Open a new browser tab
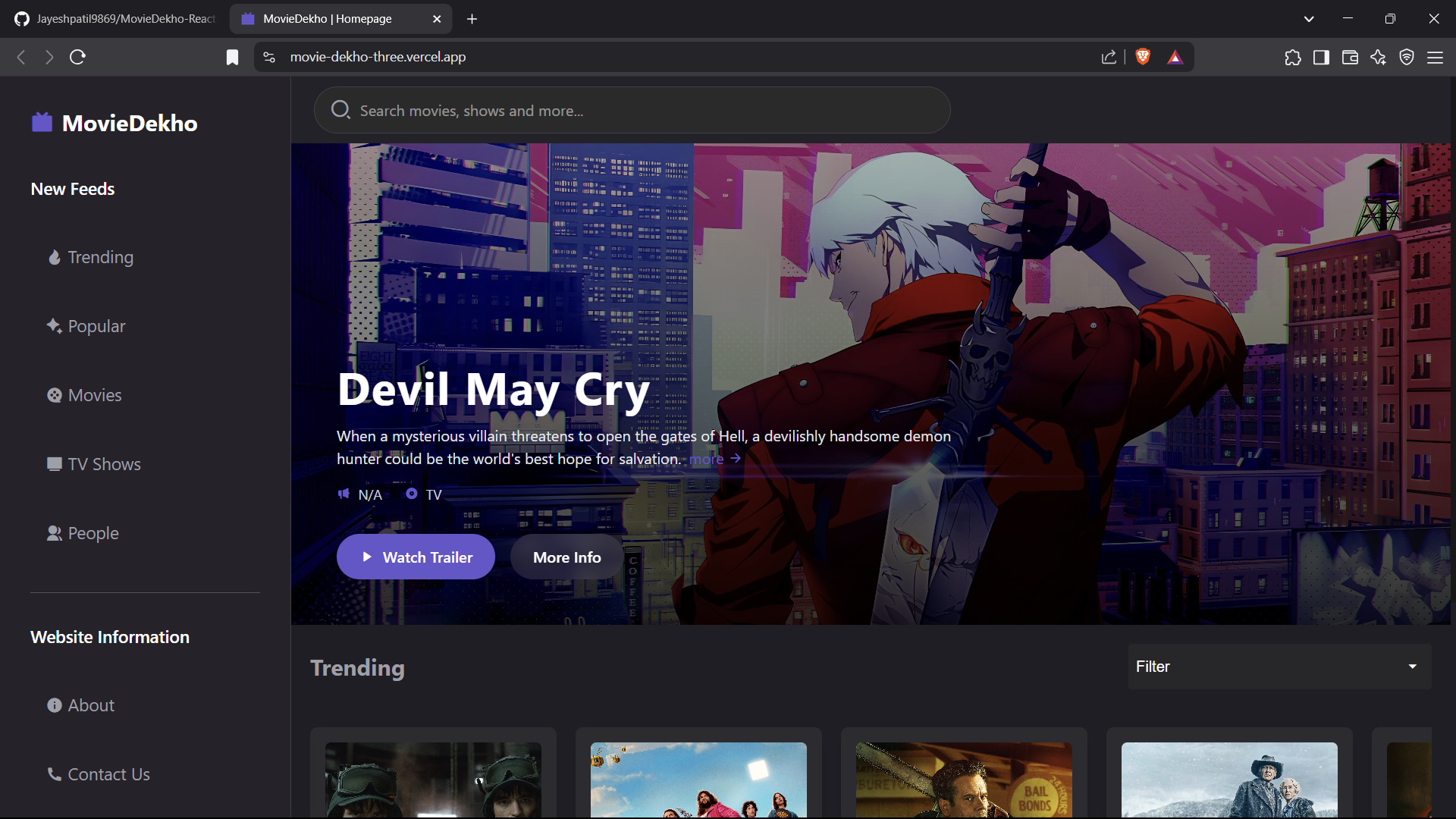 pos(472,19)
